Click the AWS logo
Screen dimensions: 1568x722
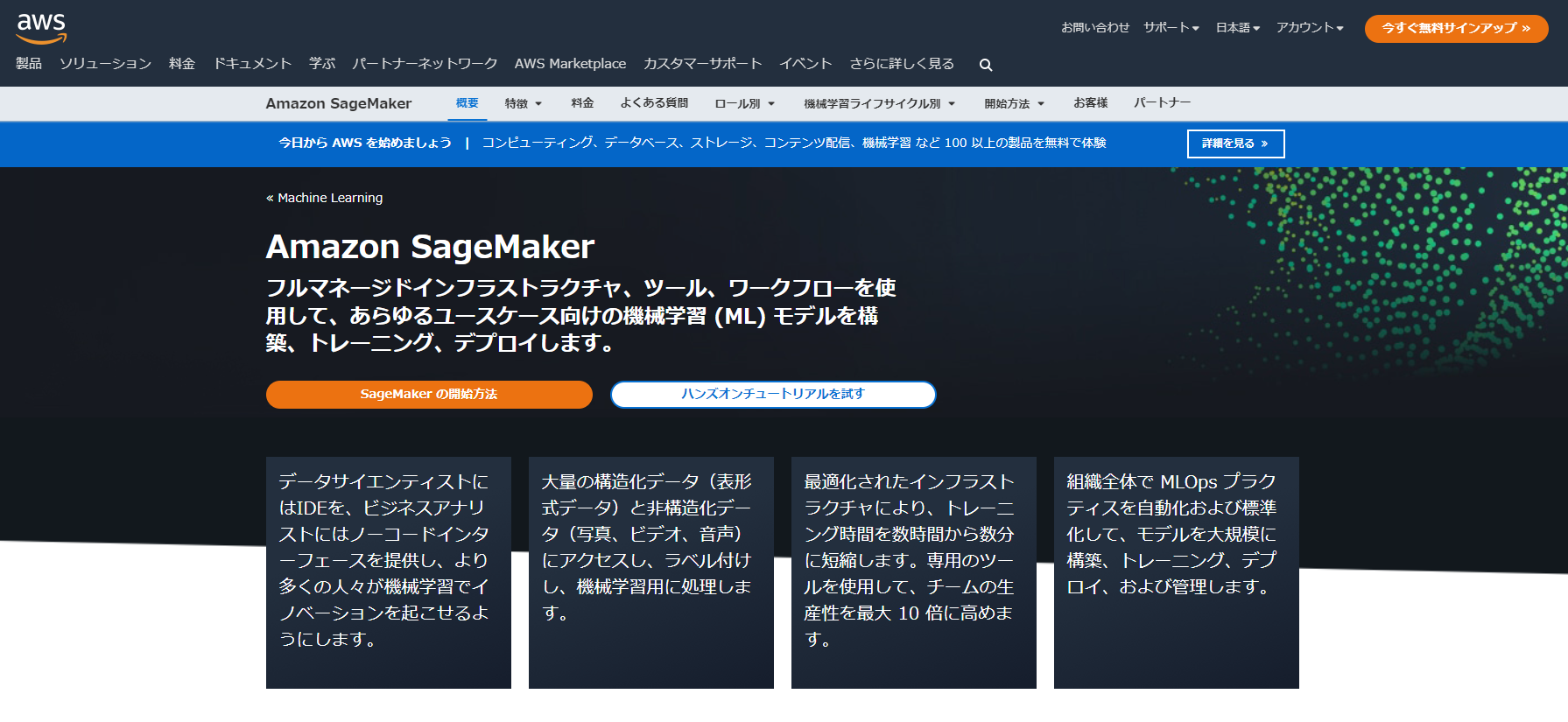(41, 28)
